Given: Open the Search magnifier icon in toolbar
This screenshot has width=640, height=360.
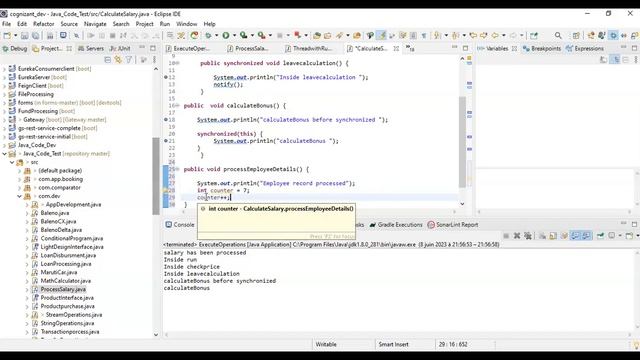Looking at the screenshot, I should click(558, 36).
